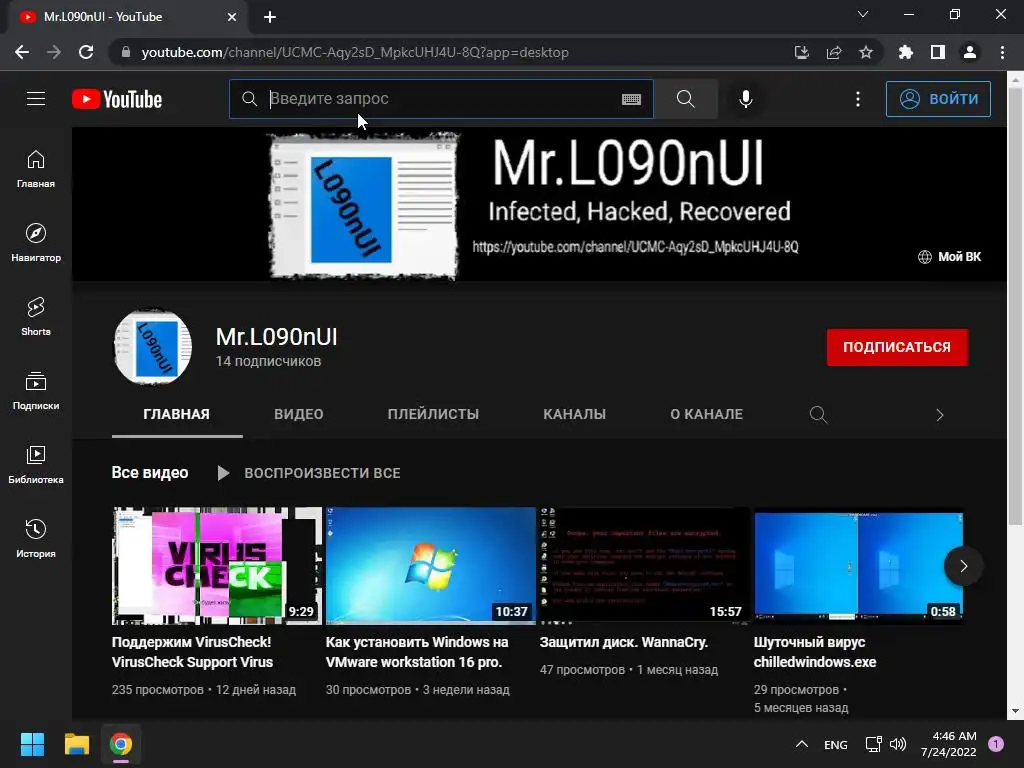The height and width of the screenshot is (768, 1024).
Task: Switch to the ПЛЕЙЛИСТЫ tab
Action: click(x=433, y=415)
